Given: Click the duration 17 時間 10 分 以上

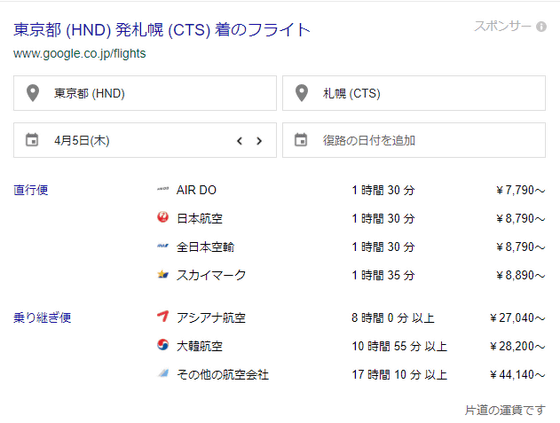Looking at the screenshot, I should tap(399, 375).
